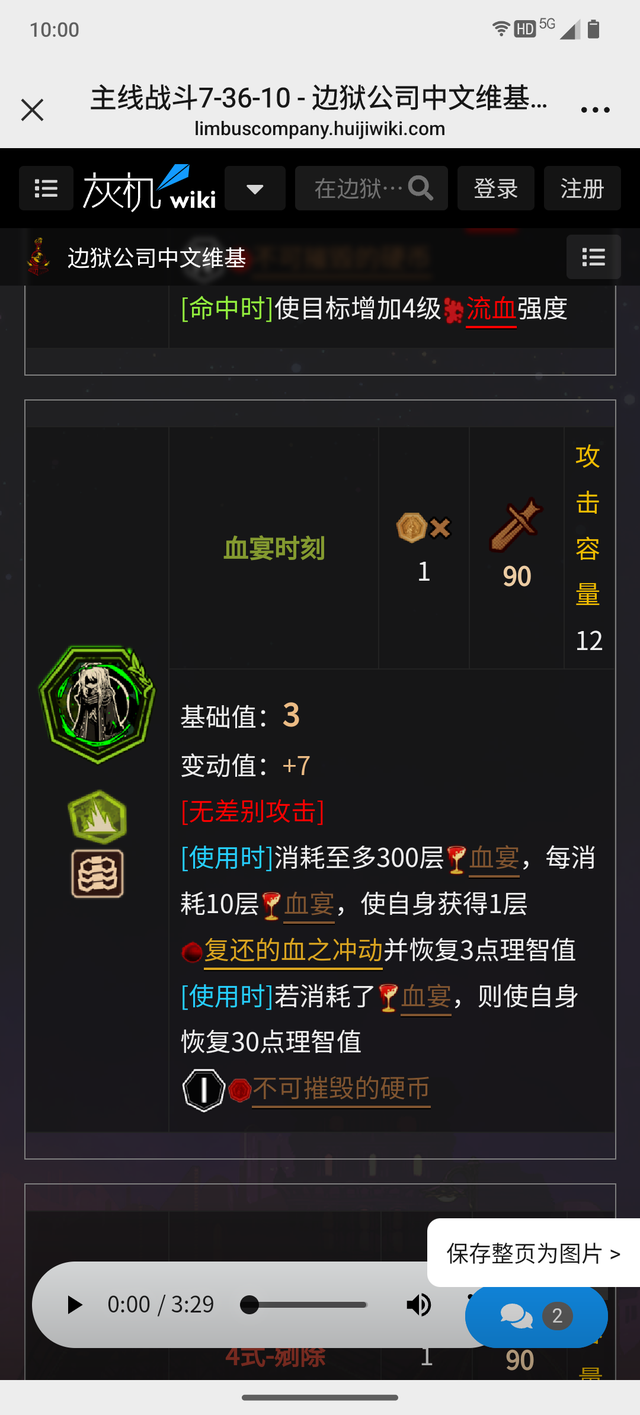Image resolution: width=640 pixels, height=1415 pixels.
Task: Open the 边狱公司中文维基 site title
Action: click(157, 258)
